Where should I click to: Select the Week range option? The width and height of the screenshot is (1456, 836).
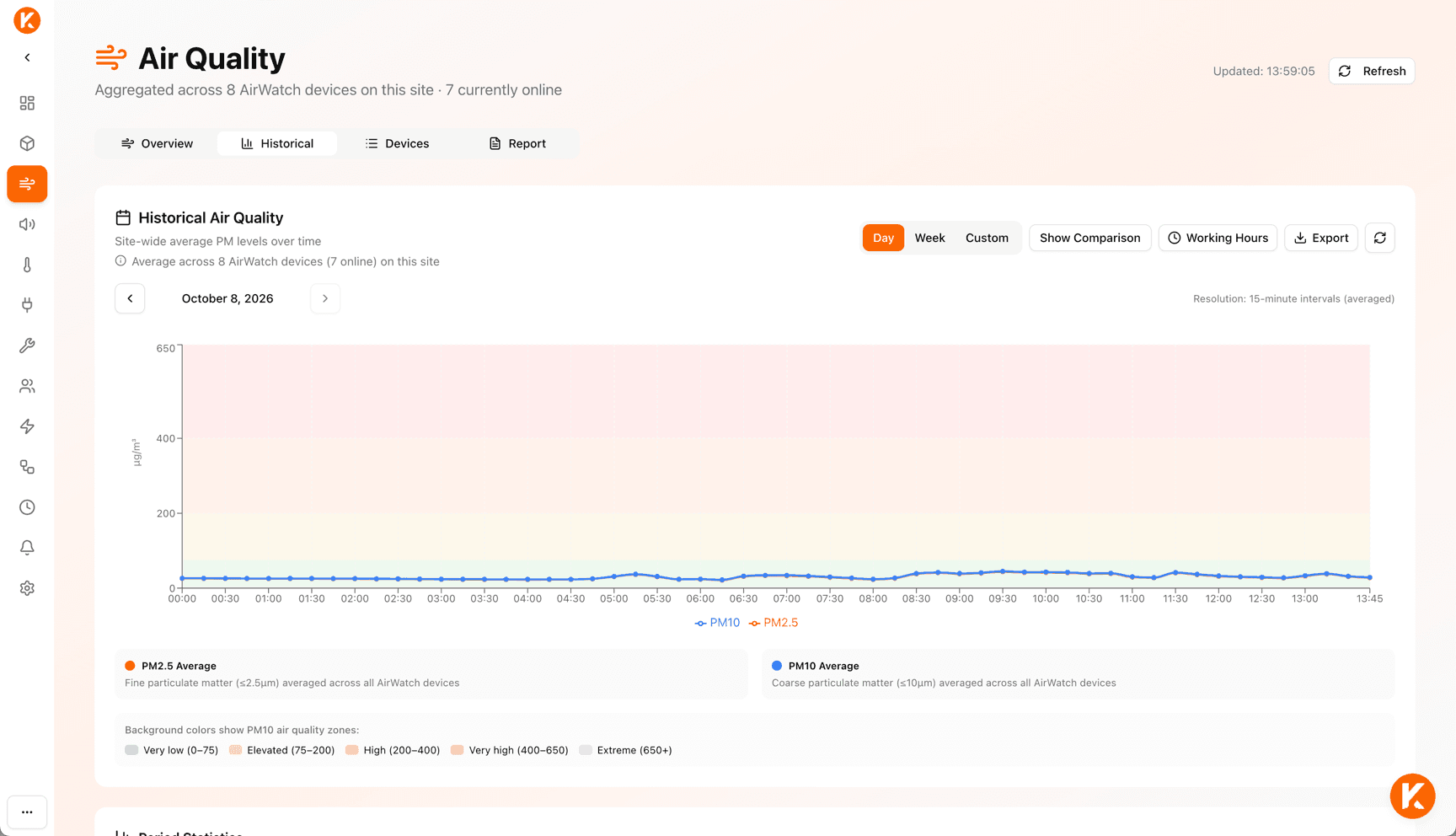[x=930, y=238]
